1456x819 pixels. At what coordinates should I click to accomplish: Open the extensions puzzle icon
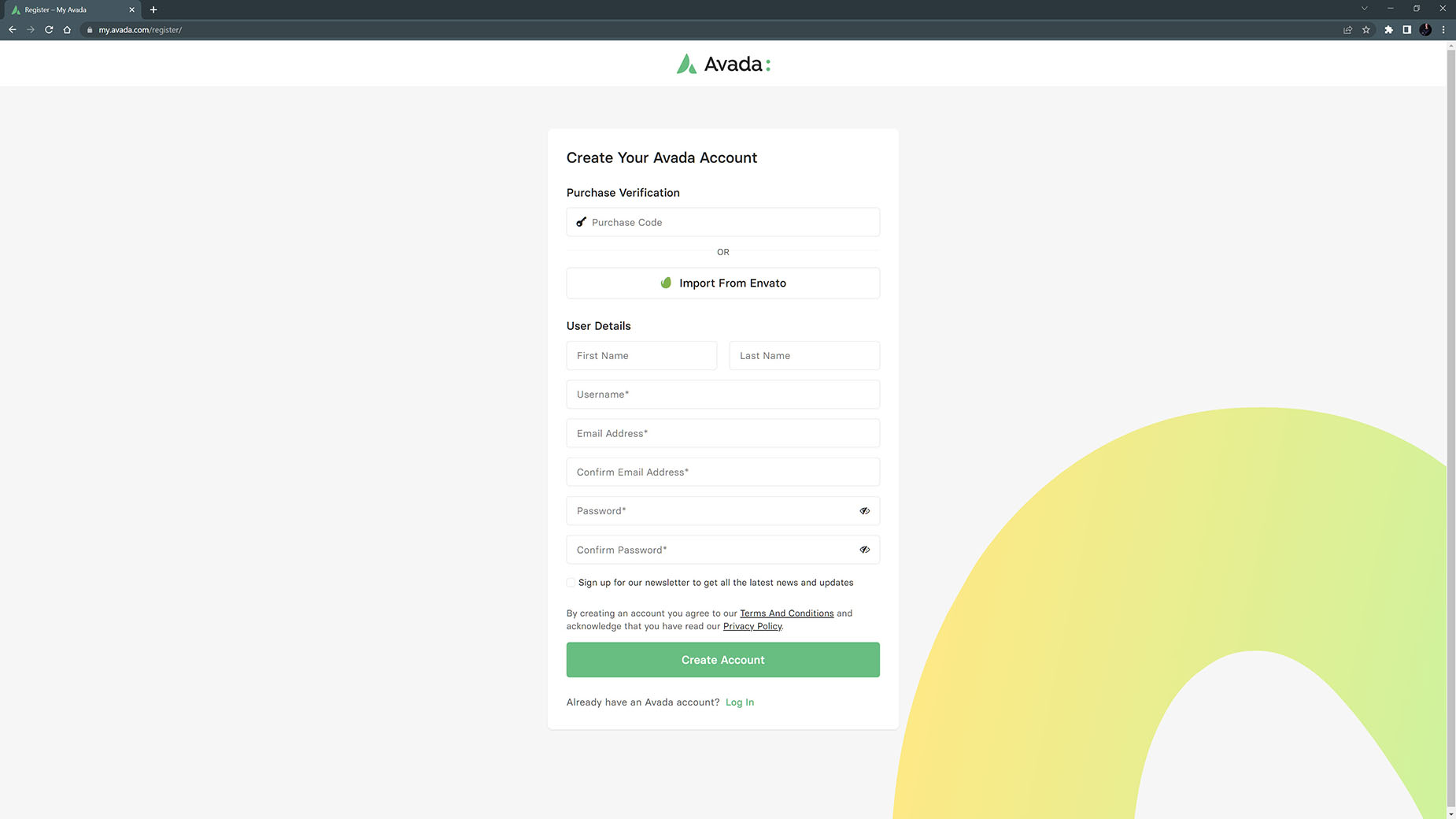click(x=1388, y=30)
